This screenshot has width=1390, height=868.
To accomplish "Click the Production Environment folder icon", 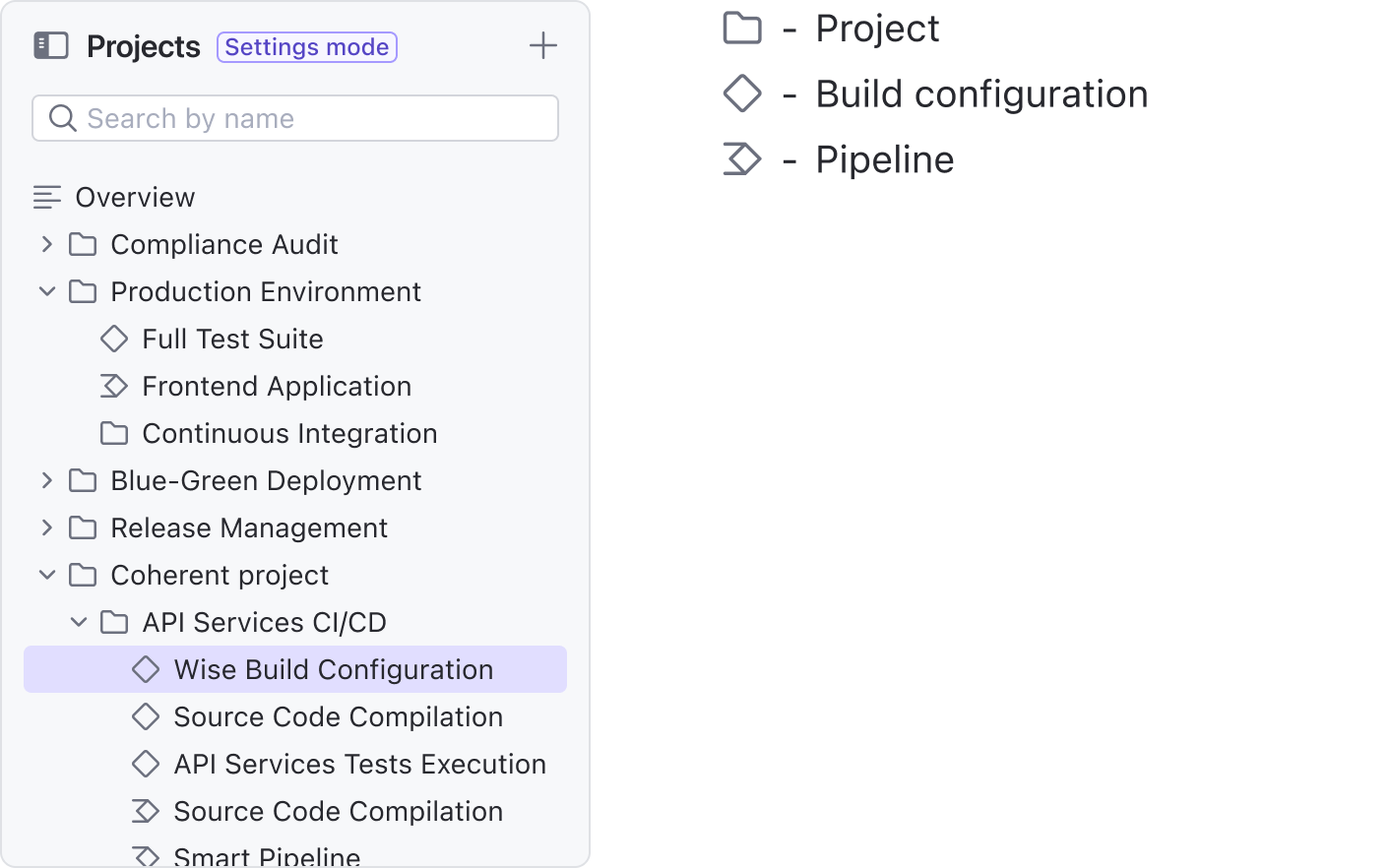I will [83, 291].
